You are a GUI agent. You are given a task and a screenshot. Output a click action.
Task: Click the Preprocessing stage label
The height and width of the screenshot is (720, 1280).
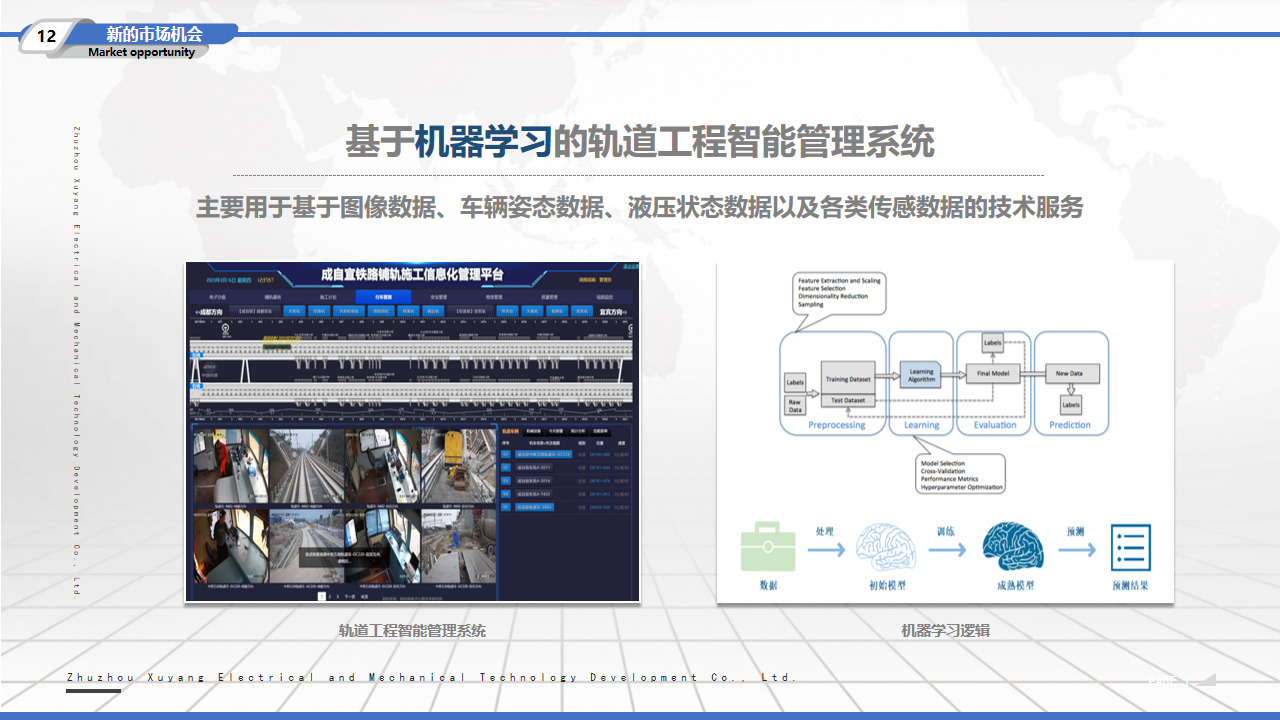836,425
